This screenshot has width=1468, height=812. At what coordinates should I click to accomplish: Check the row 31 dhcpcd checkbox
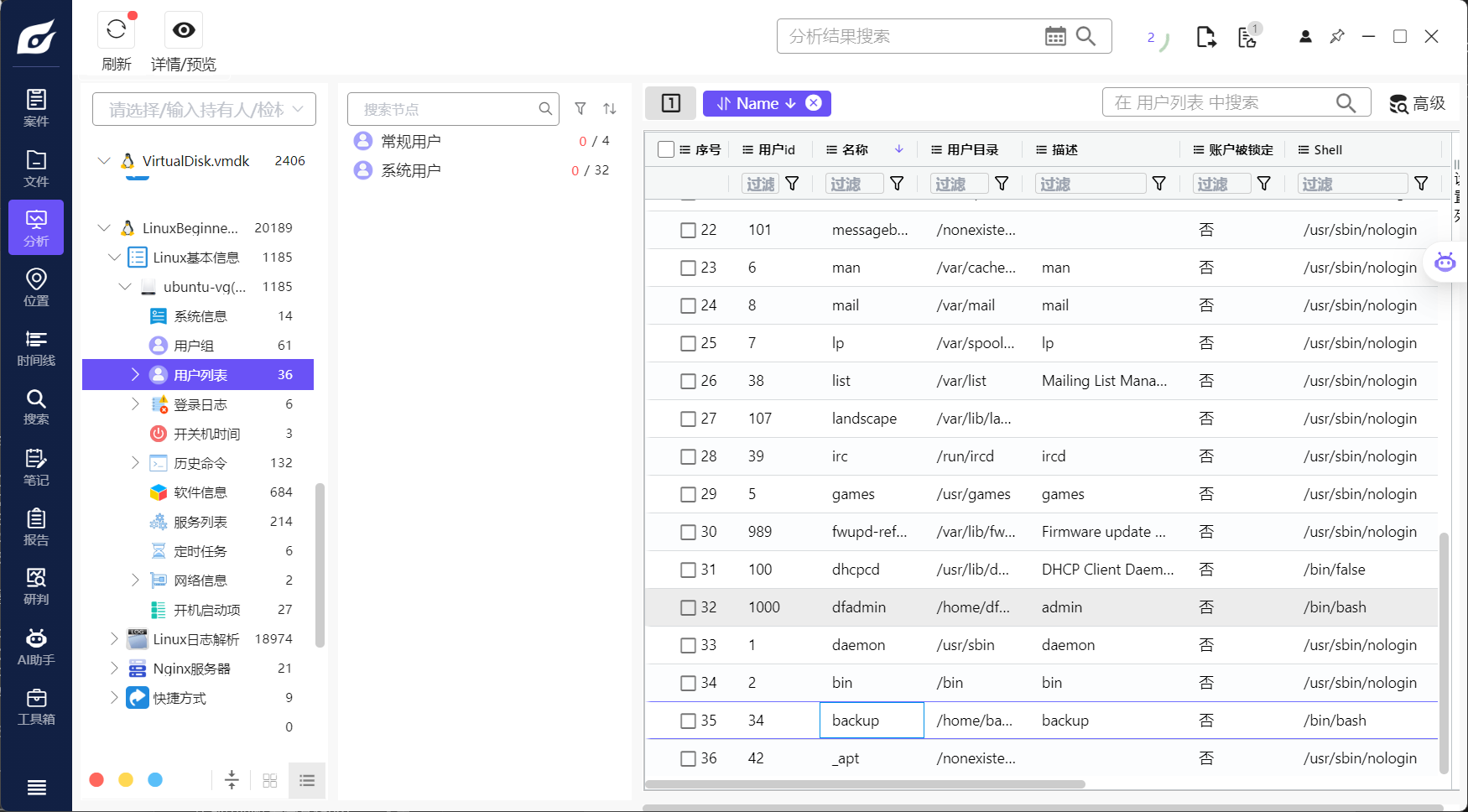click(688, 570)
